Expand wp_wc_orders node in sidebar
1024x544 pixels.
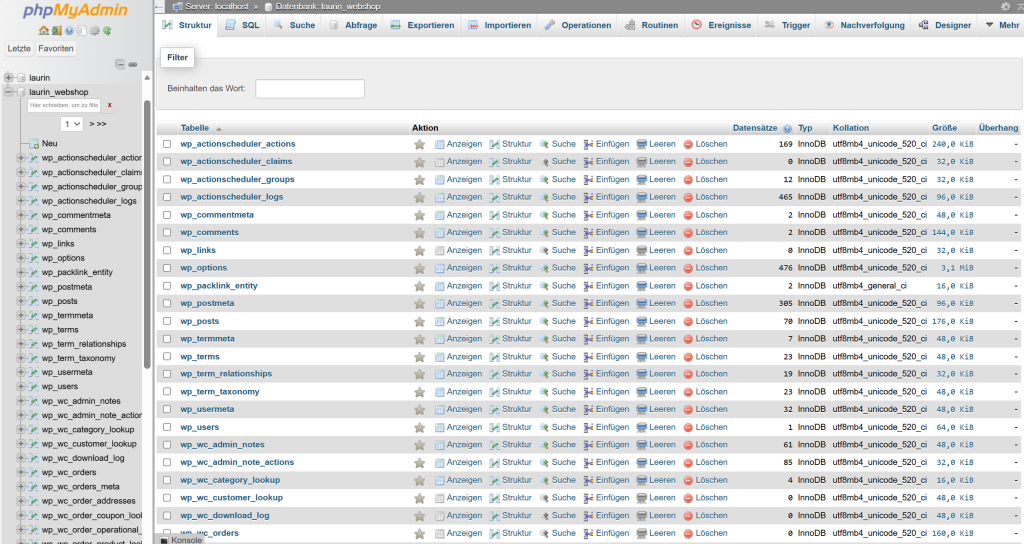pyautogui.click(x=21, y=472)
